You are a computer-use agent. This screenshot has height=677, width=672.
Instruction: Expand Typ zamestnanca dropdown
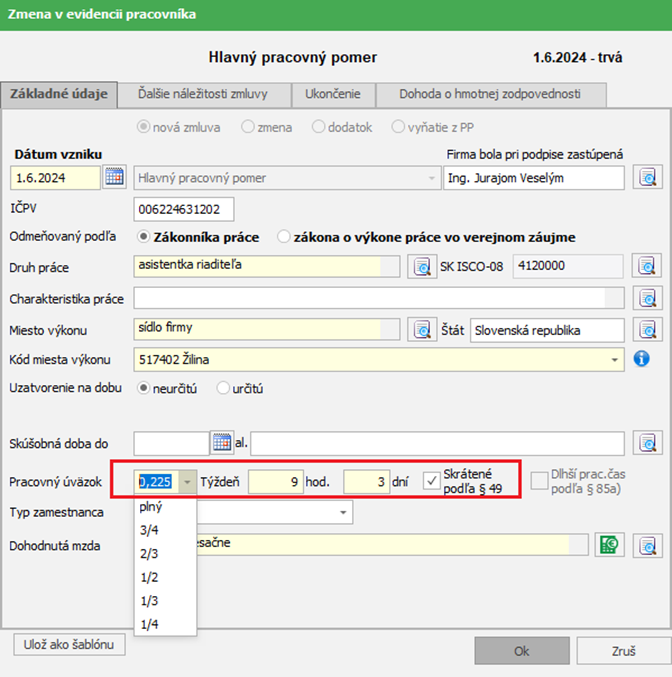pyautogui.click(x=343, y=512)
